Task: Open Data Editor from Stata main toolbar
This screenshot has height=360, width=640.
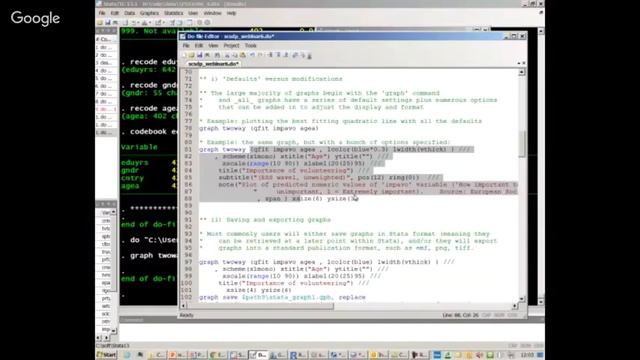Action: tap(173, 22)
